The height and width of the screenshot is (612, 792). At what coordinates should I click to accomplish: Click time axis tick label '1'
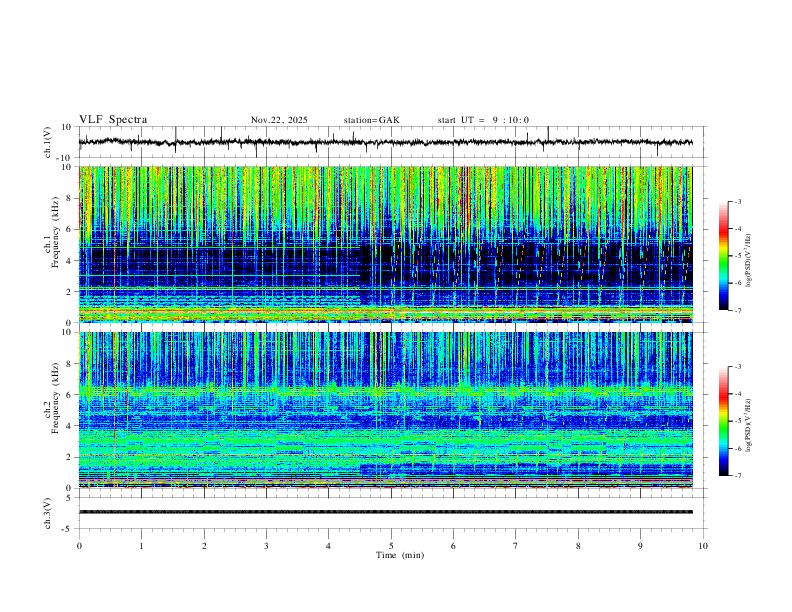pyautogui.click(x=142, y=546)
